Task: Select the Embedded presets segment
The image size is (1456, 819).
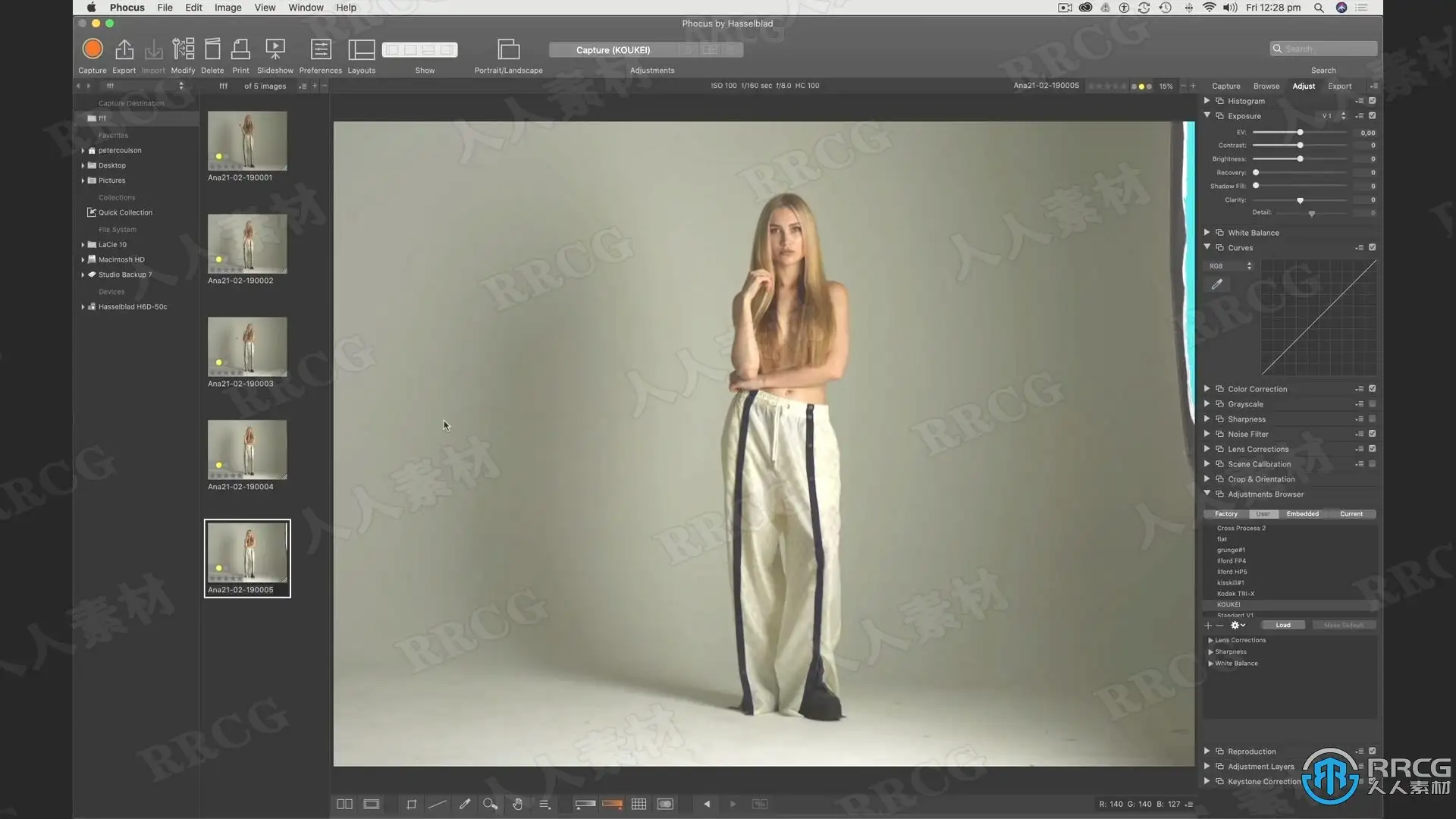Action: [1303, 514]
